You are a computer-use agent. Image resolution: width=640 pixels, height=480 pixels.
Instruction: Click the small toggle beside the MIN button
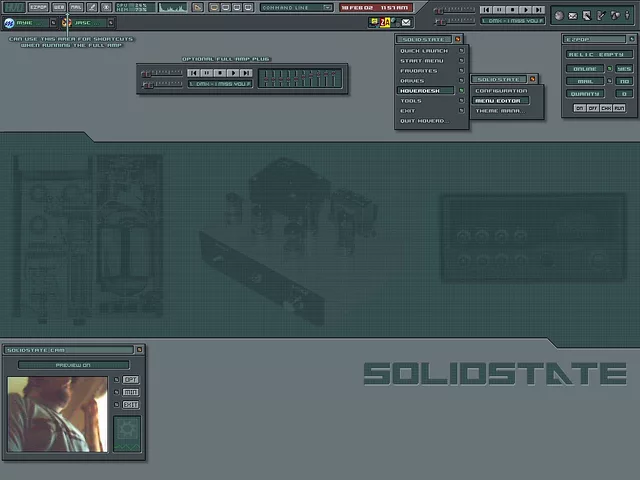(116, 392)
